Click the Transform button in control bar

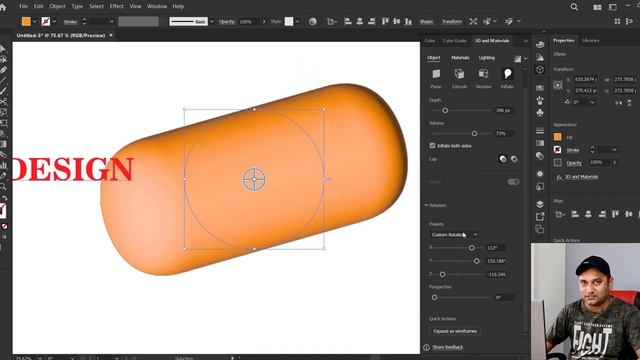click(x=452, y=21)
